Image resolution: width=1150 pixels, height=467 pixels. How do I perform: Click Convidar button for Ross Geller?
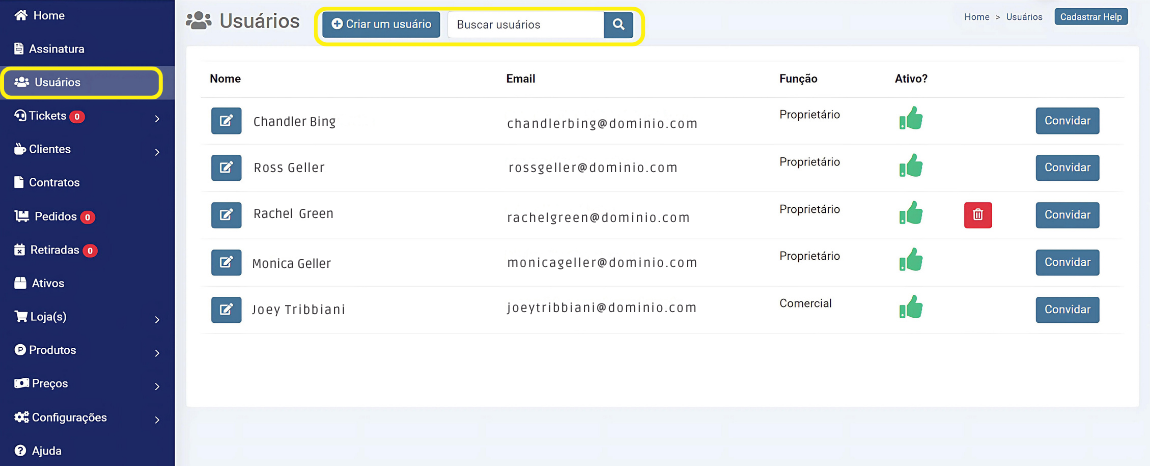pyautogui.click(x=1067, y=168)
